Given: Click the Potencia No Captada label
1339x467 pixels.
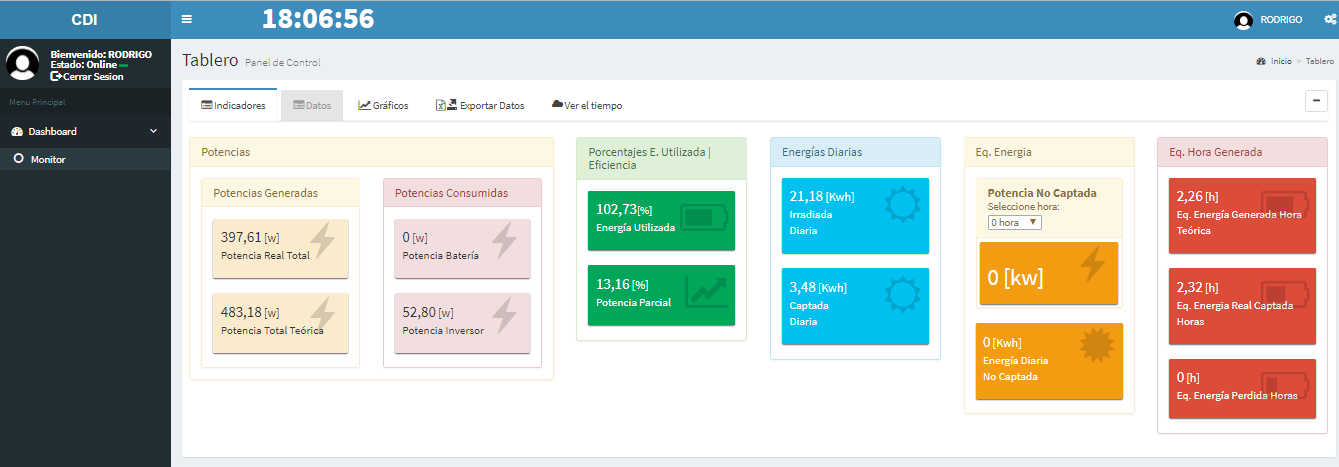Looking at the screenshot, I should (x=1042, y=193).
